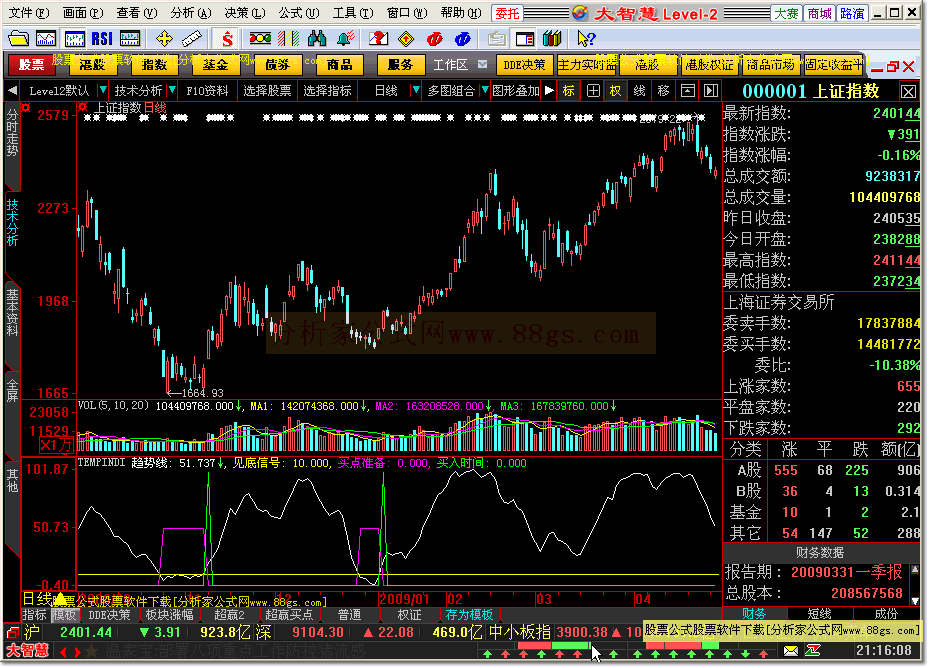The image size is (930, 668).
Task: Switch to the 短线 tab
Action: coord(820,614)
